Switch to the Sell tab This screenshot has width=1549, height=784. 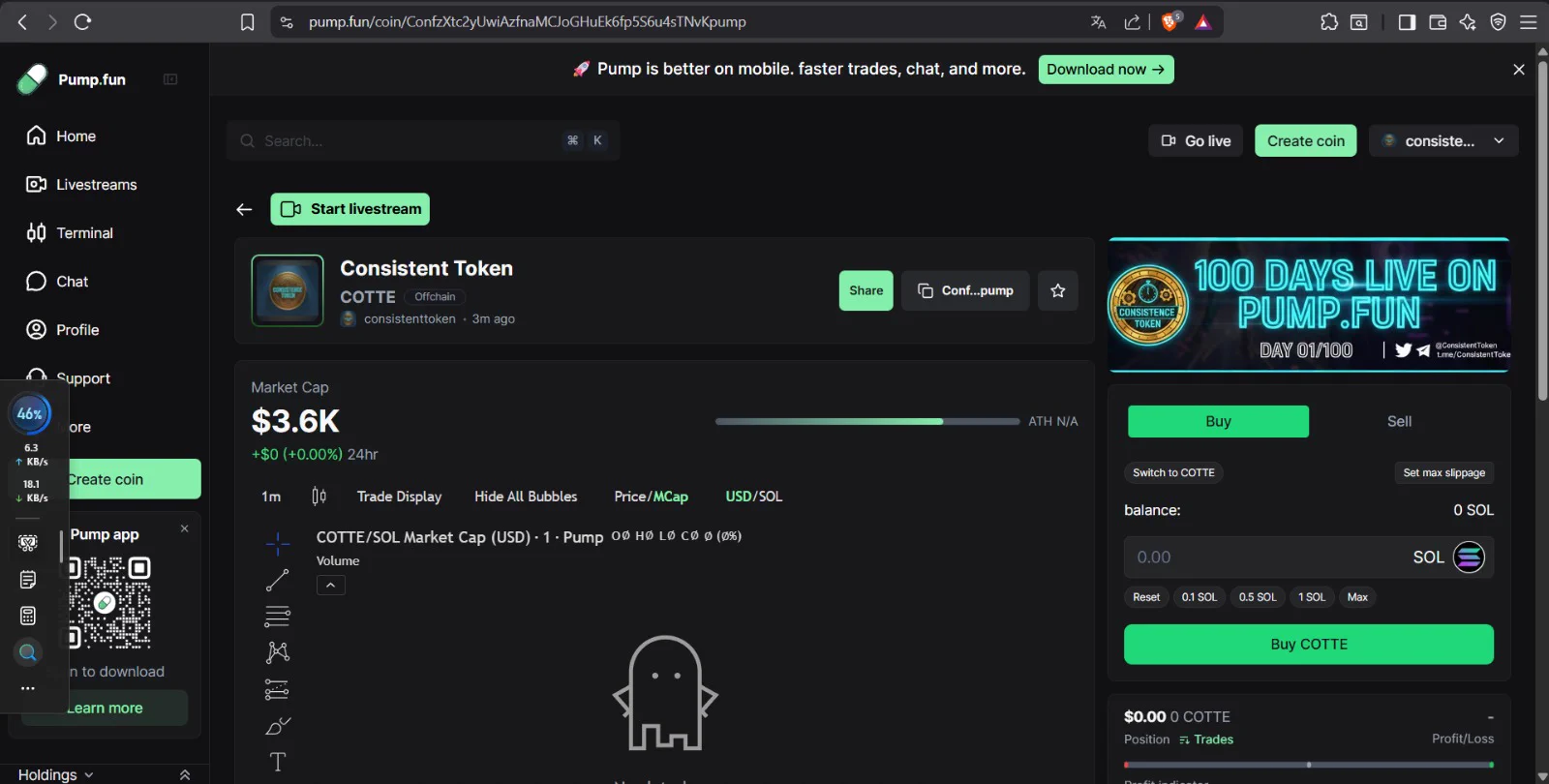(1399, 421)
